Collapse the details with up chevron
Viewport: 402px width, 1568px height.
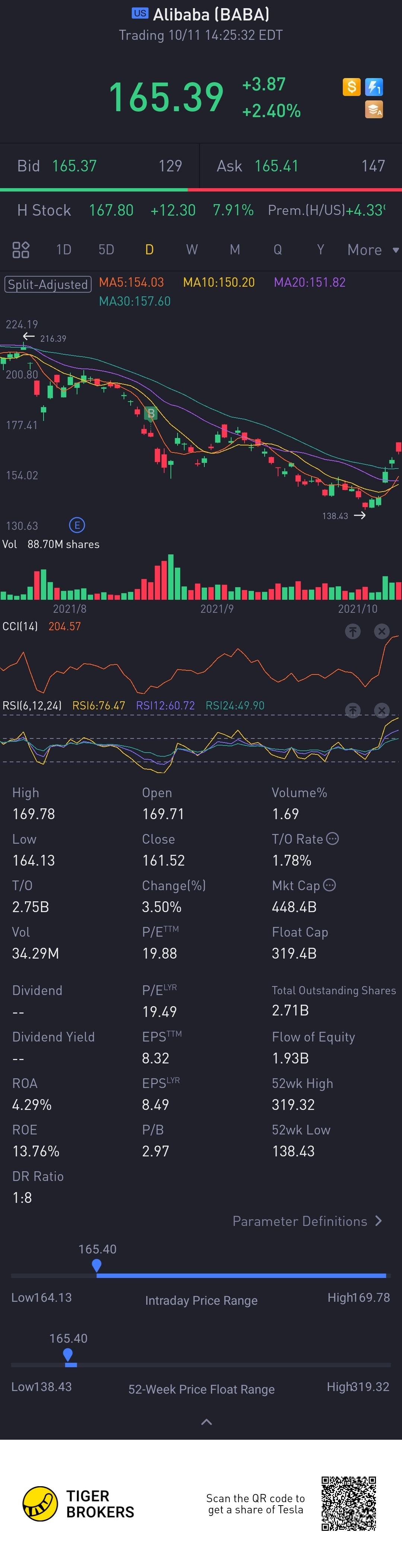[207, 1422]
